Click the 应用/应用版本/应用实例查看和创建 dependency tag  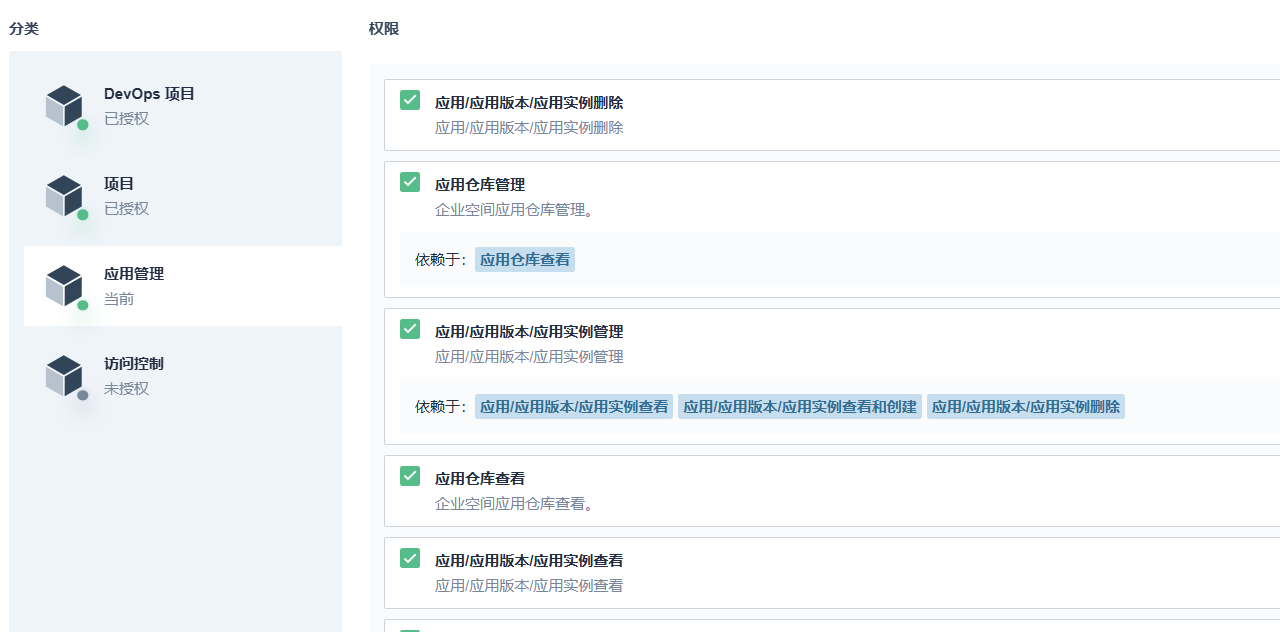(800, 407)
